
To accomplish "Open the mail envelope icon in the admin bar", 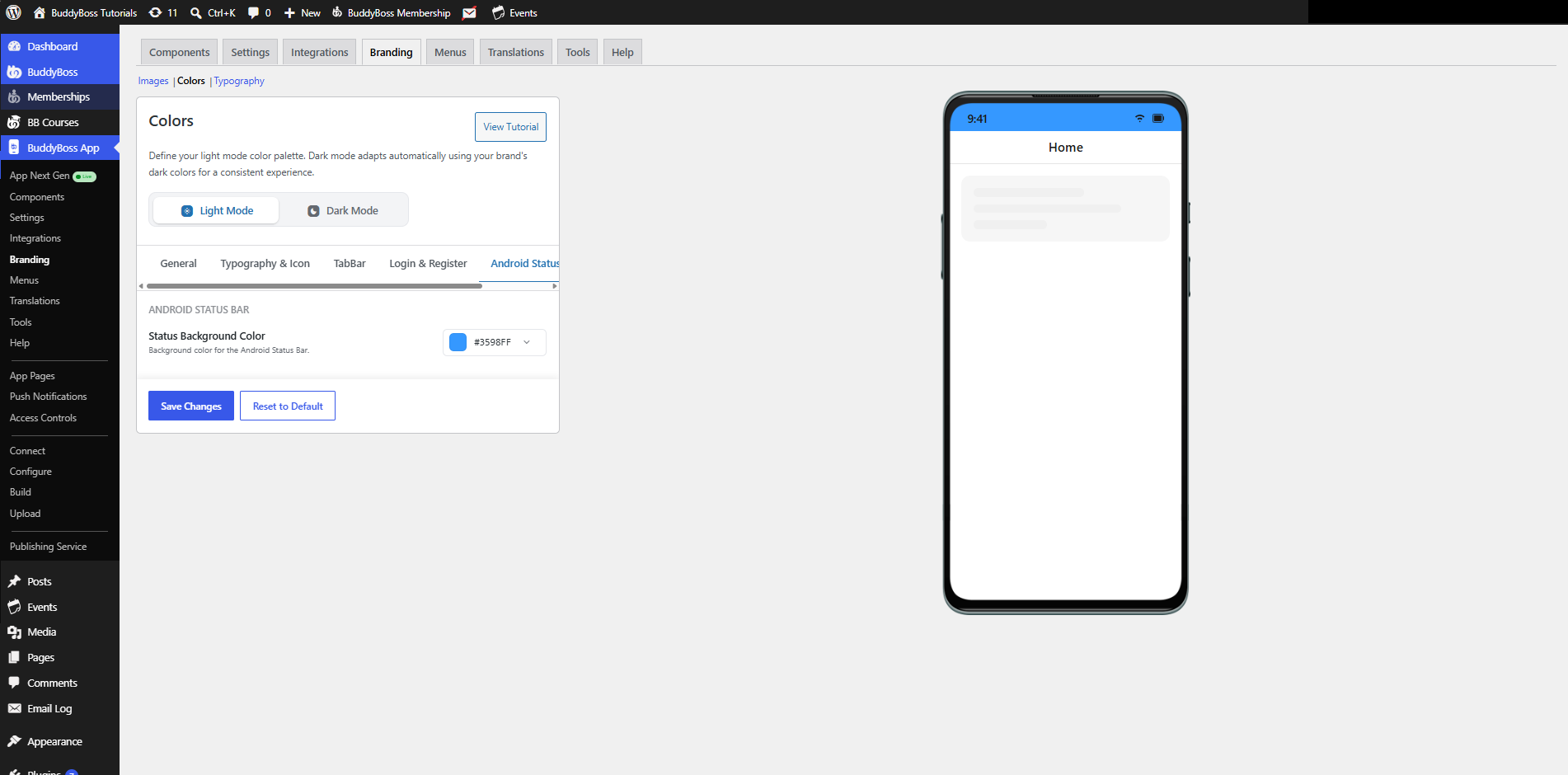I will coord(469,12).
